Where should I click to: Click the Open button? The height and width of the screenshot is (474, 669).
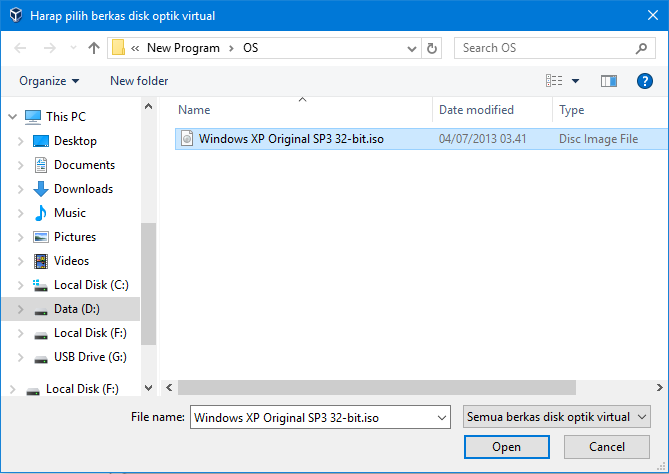pyautogui.click(x=506, y=447)
